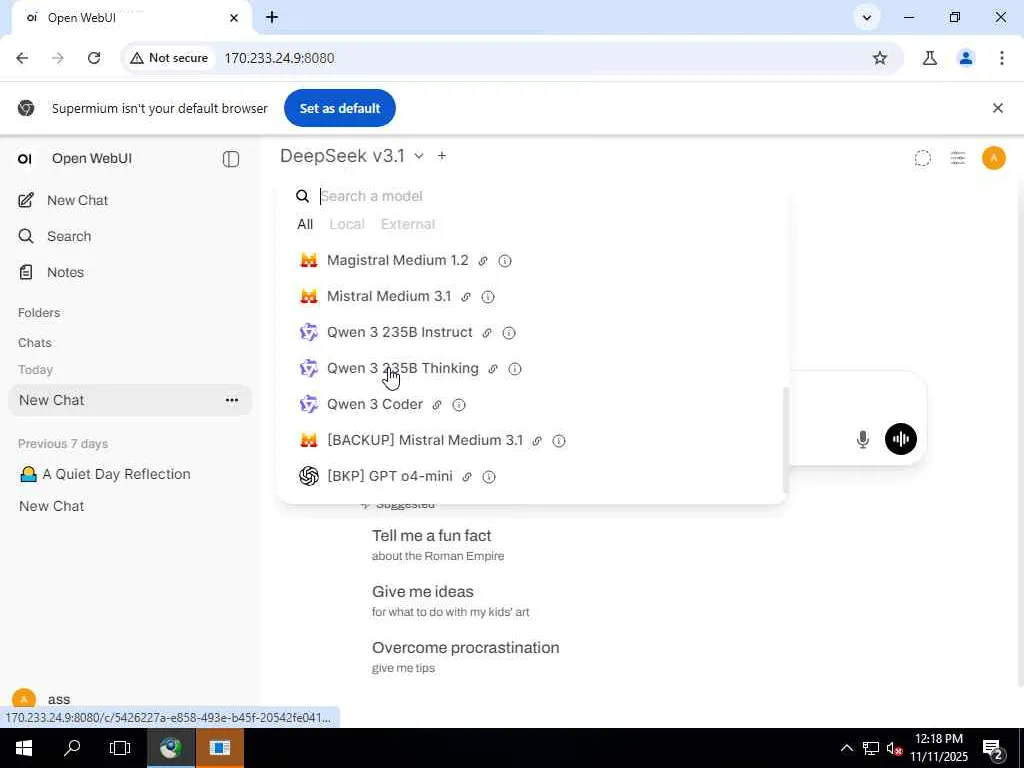The width and height of the screenshot is (1024, 768).
Task: Click the browser address bar URL
Action: point(279,58)
